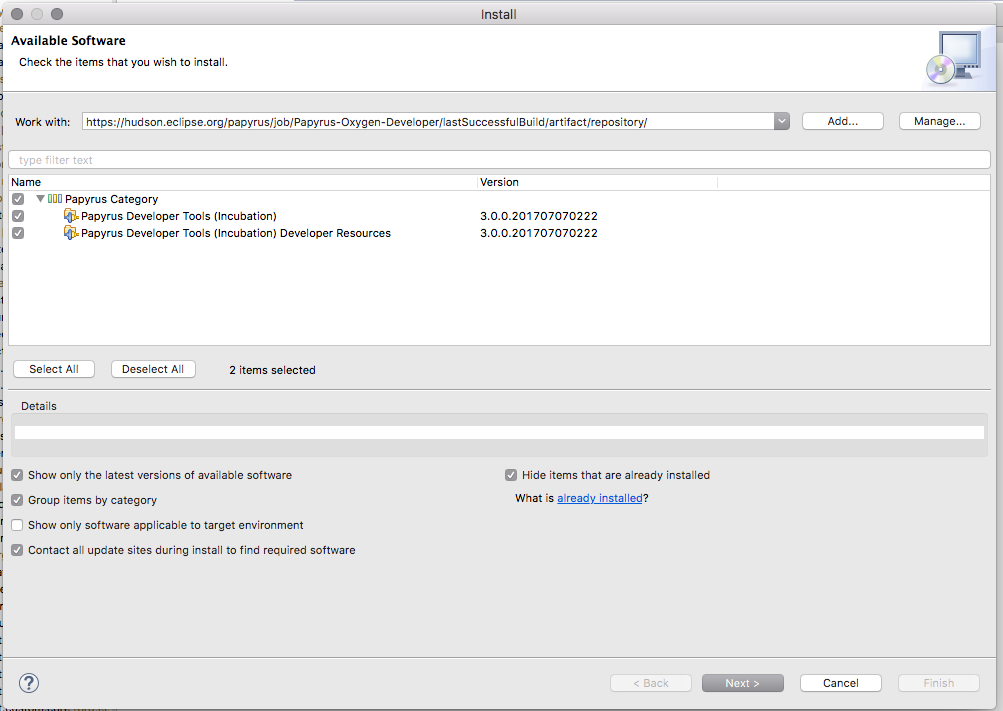
Task: Click the type filter text field
Action: point(499,160)
